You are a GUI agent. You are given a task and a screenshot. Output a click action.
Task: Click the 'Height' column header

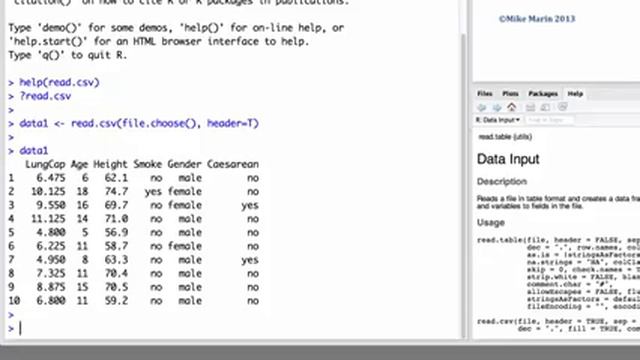click(x=111, y=164)
